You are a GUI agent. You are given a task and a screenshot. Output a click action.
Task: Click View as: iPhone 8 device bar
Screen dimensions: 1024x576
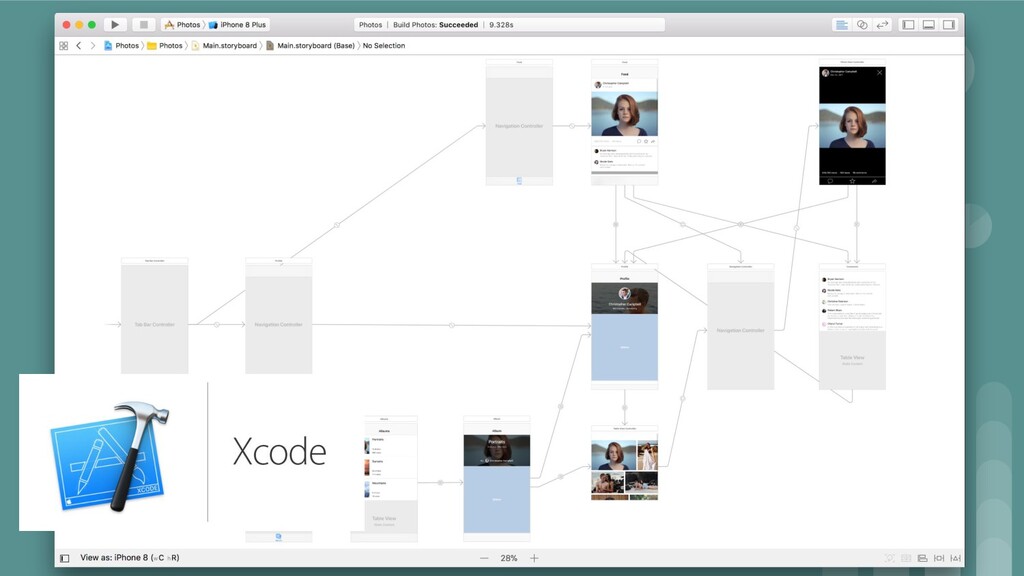(129, 558)
